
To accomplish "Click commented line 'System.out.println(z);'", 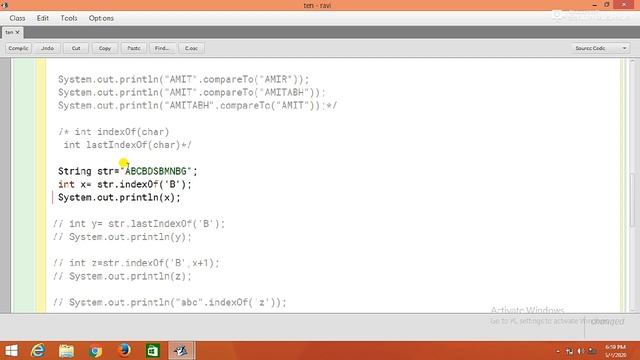I will pyautogui.click(x=122, y=276).
